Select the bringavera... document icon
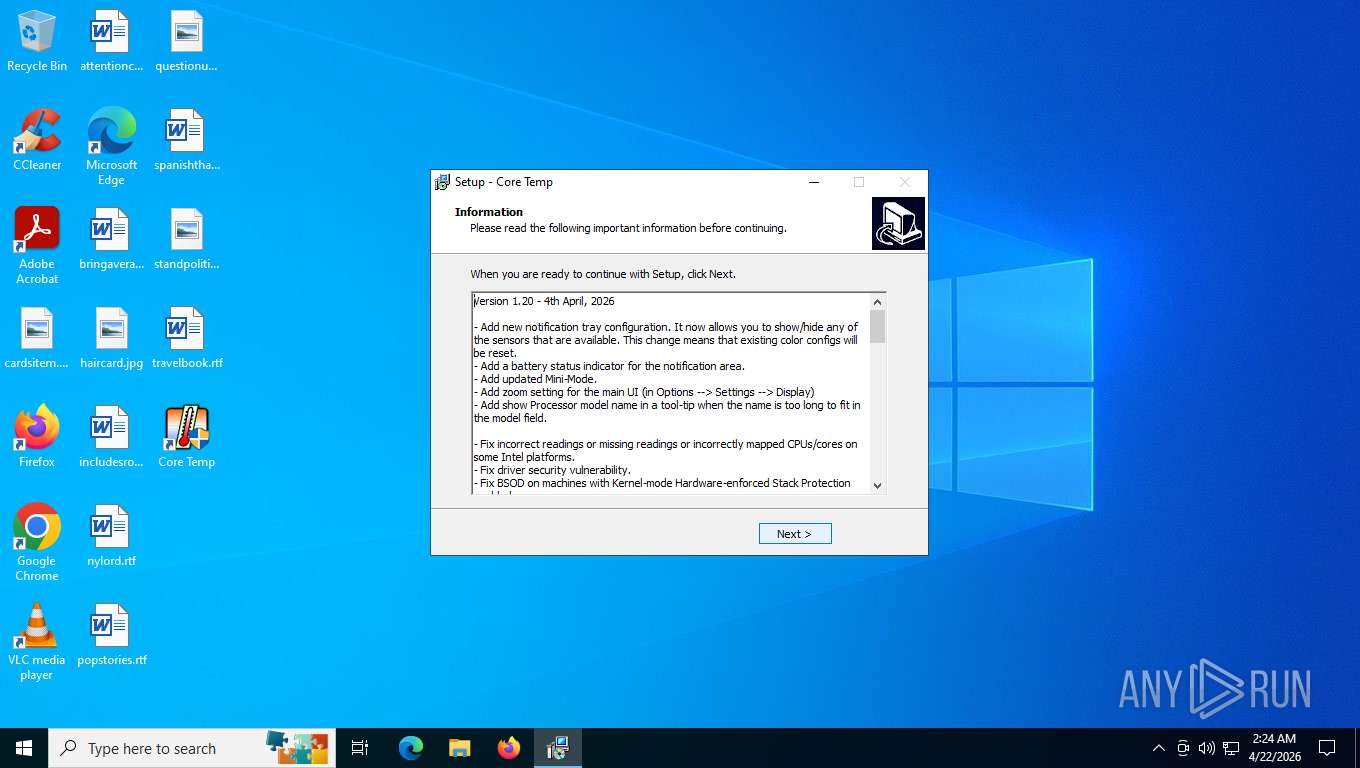Image resolution: width=1360 pixels, height=768 pixels. coord(111,239)
